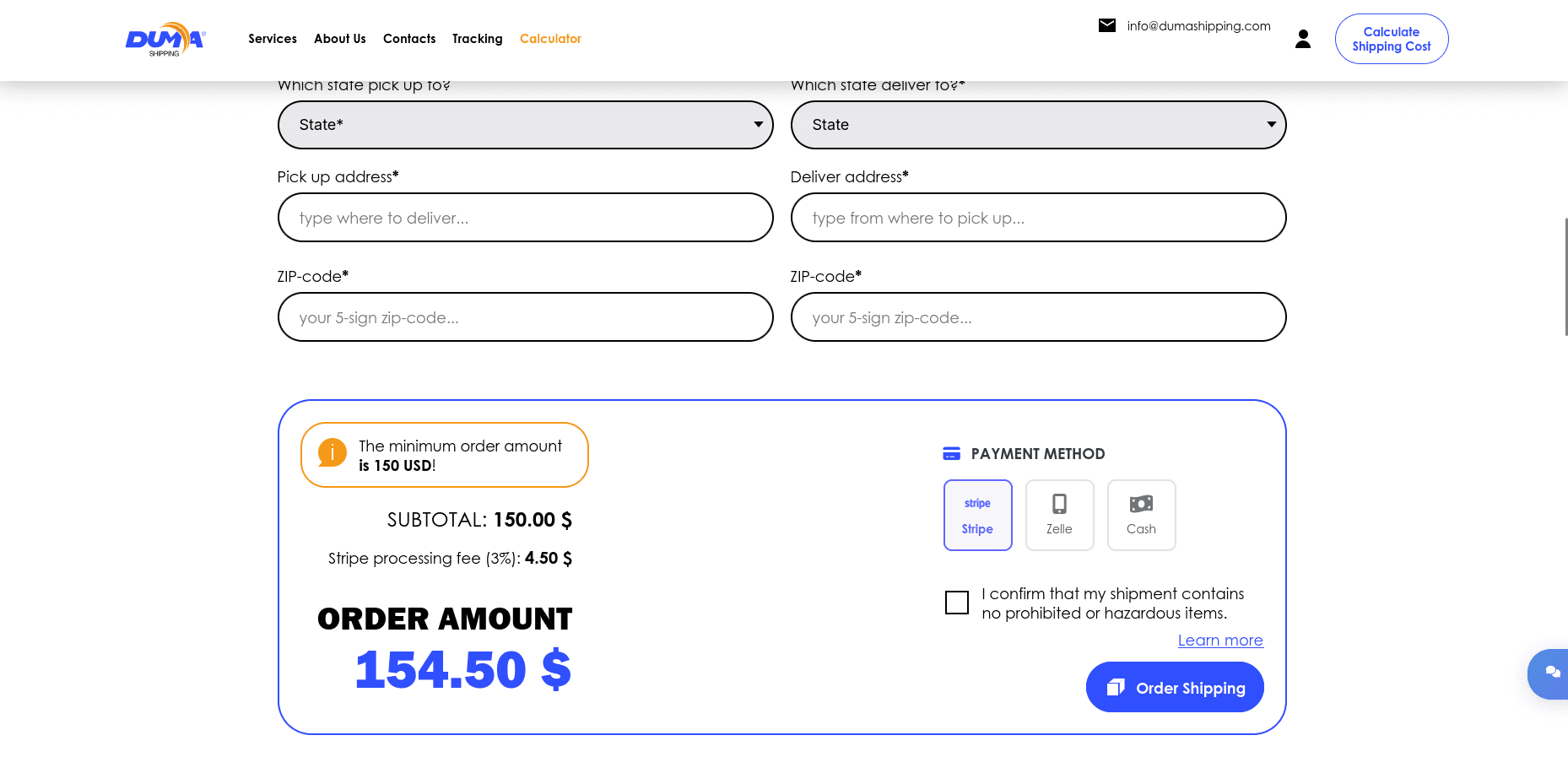Open the live chat bubble widget

1551,673
